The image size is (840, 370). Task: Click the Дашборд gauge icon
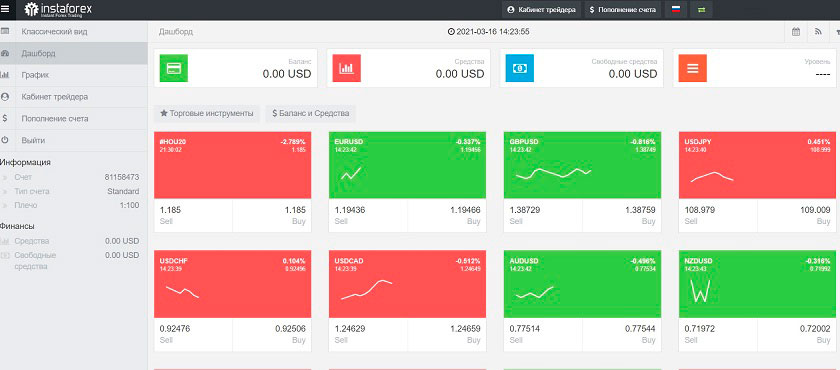[x=5, y=54]
